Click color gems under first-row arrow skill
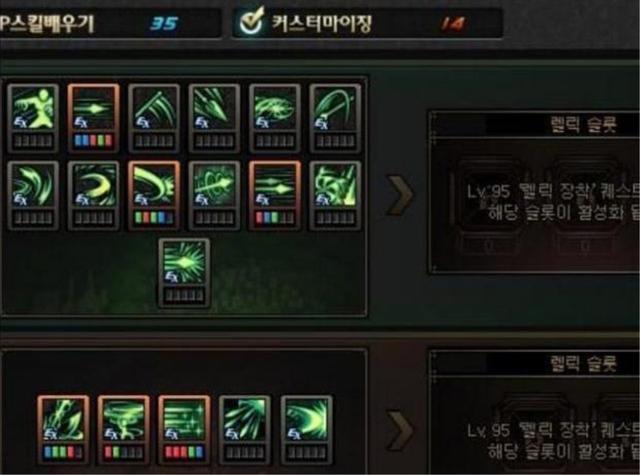Viewport: 640px width, 475px height. 93,141
